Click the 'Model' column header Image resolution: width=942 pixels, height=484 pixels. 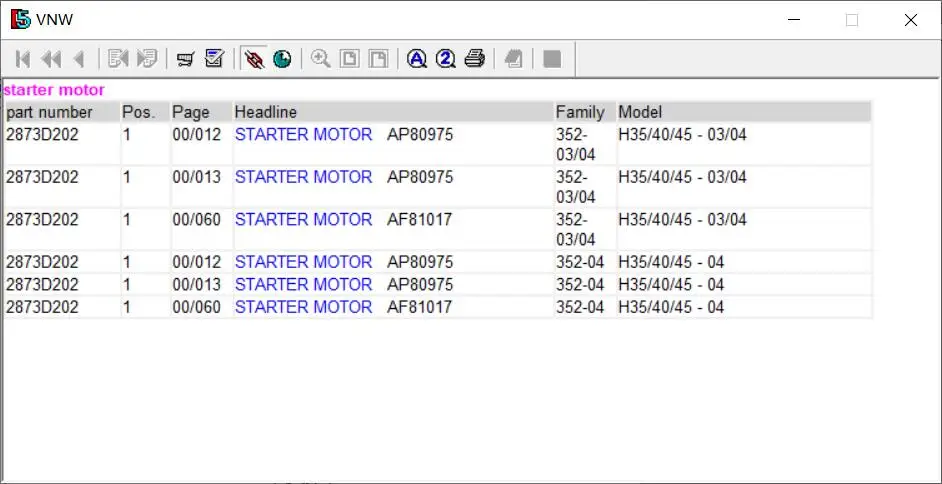pos(640,112)
